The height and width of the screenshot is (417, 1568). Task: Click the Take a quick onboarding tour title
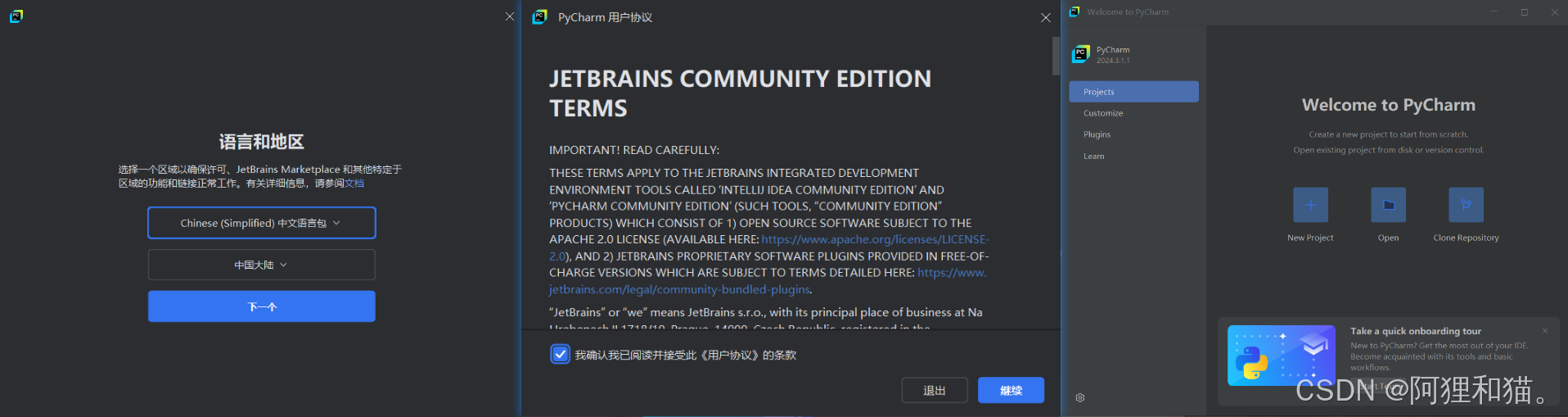[x=1416, y=331]
